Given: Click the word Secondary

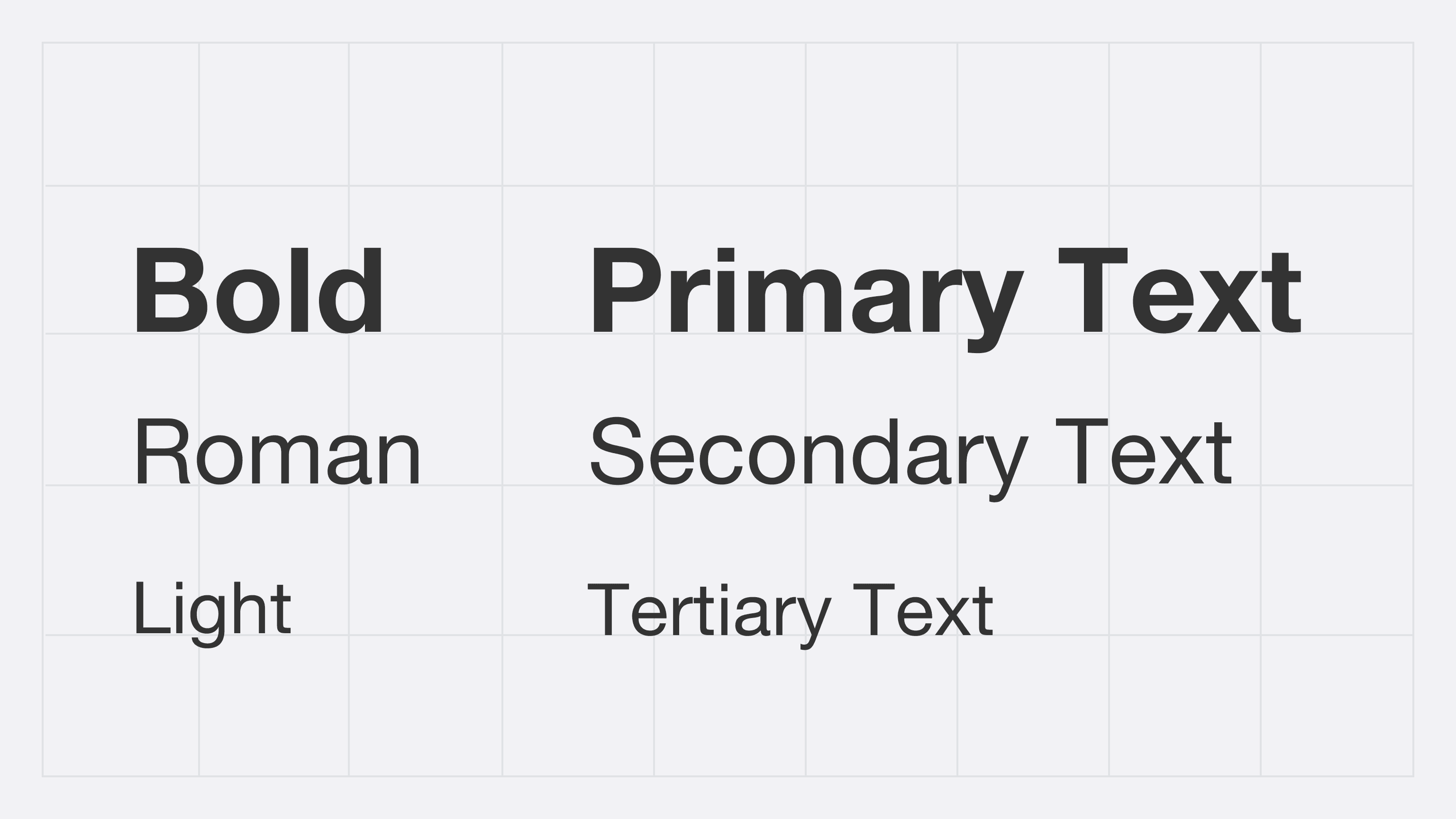Looking at the screenshot, I should [x=810, y=459].
